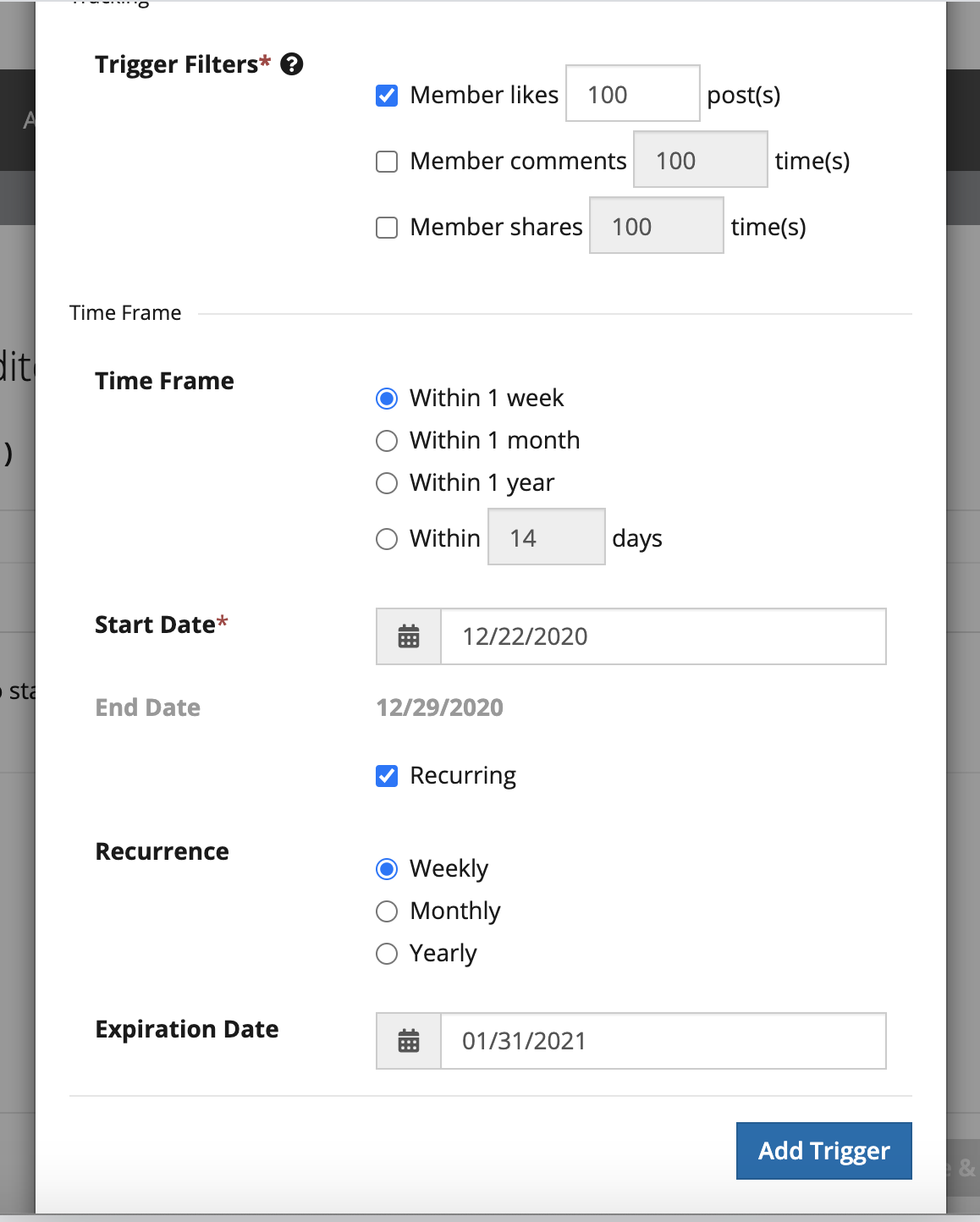Click the End Date value 12/29/2020
Image resolution: width=980 pixels, height=1222 pixels.
click(x=440, y=707)
